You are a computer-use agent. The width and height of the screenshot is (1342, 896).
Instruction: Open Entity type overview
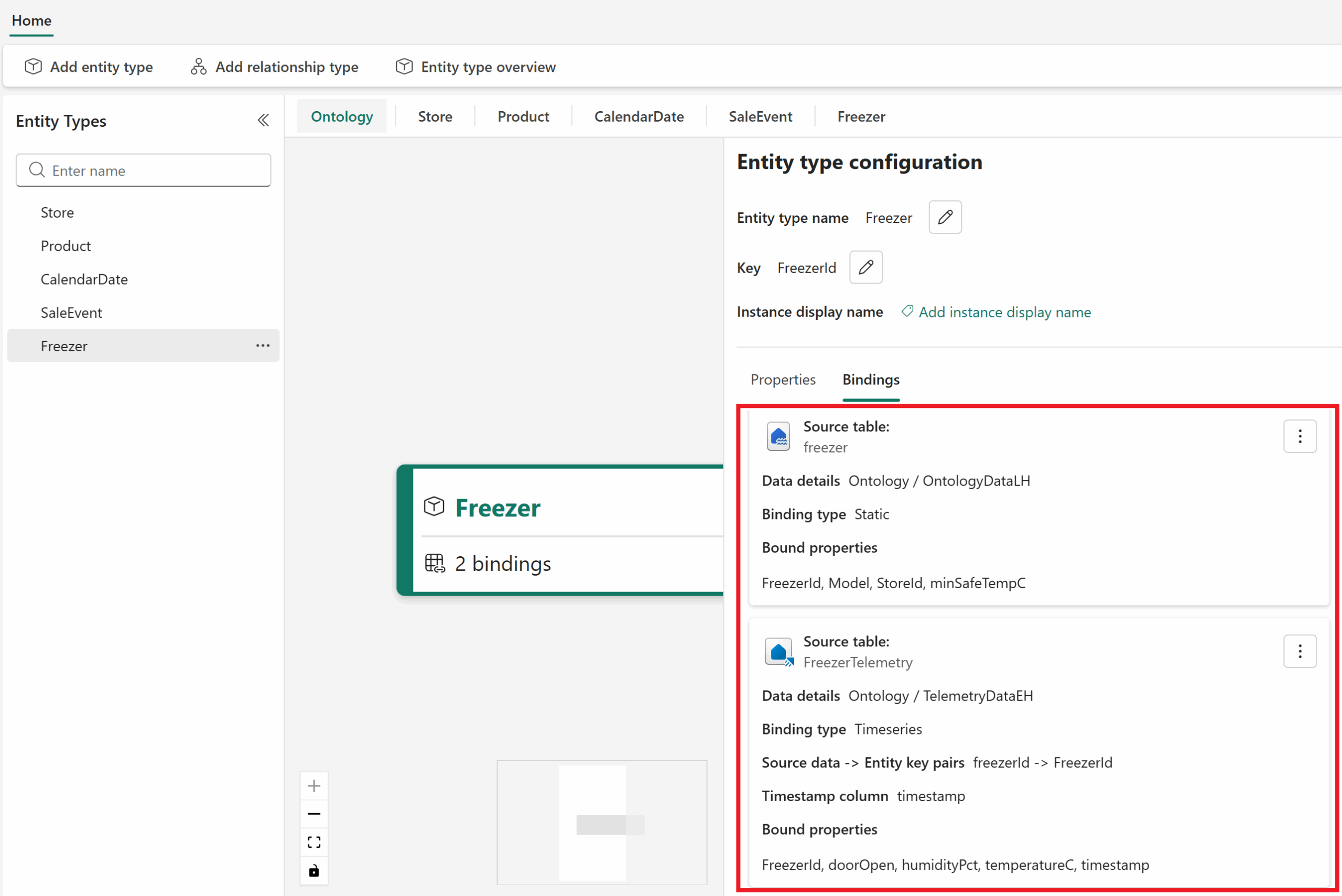point(475,67)
